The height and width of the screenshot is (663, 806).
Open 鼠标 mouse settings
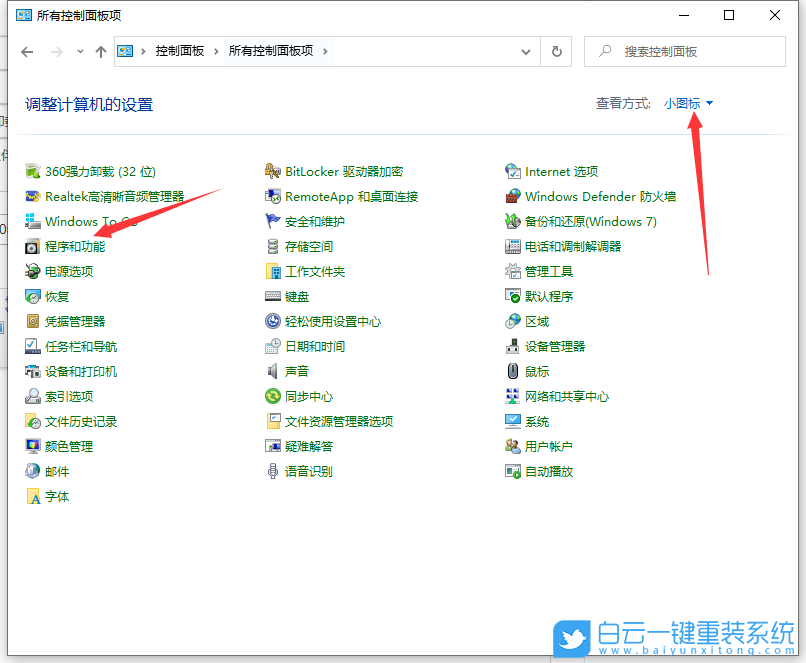click(537, 371)
